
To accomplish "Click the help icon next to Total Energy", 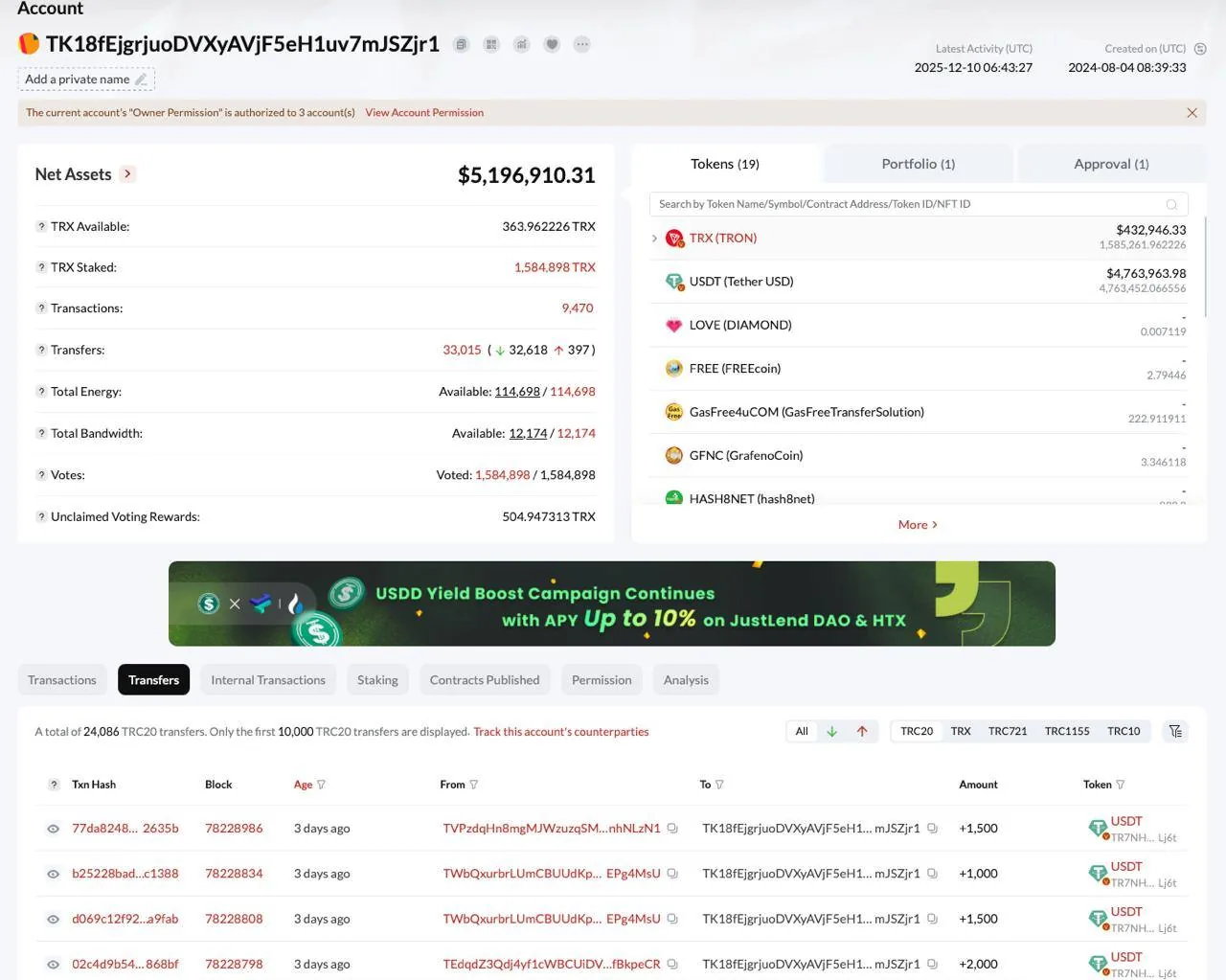I will pyautogui.click(x=41, y=392).
